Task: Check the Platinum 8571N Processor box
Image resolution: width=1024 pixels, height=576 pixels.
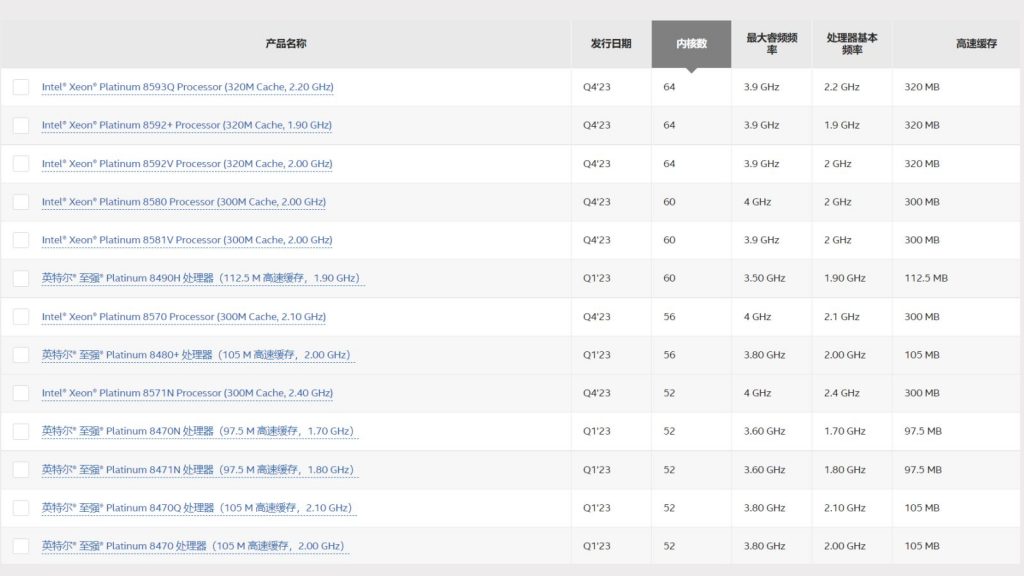Action: tap(21, 393)
